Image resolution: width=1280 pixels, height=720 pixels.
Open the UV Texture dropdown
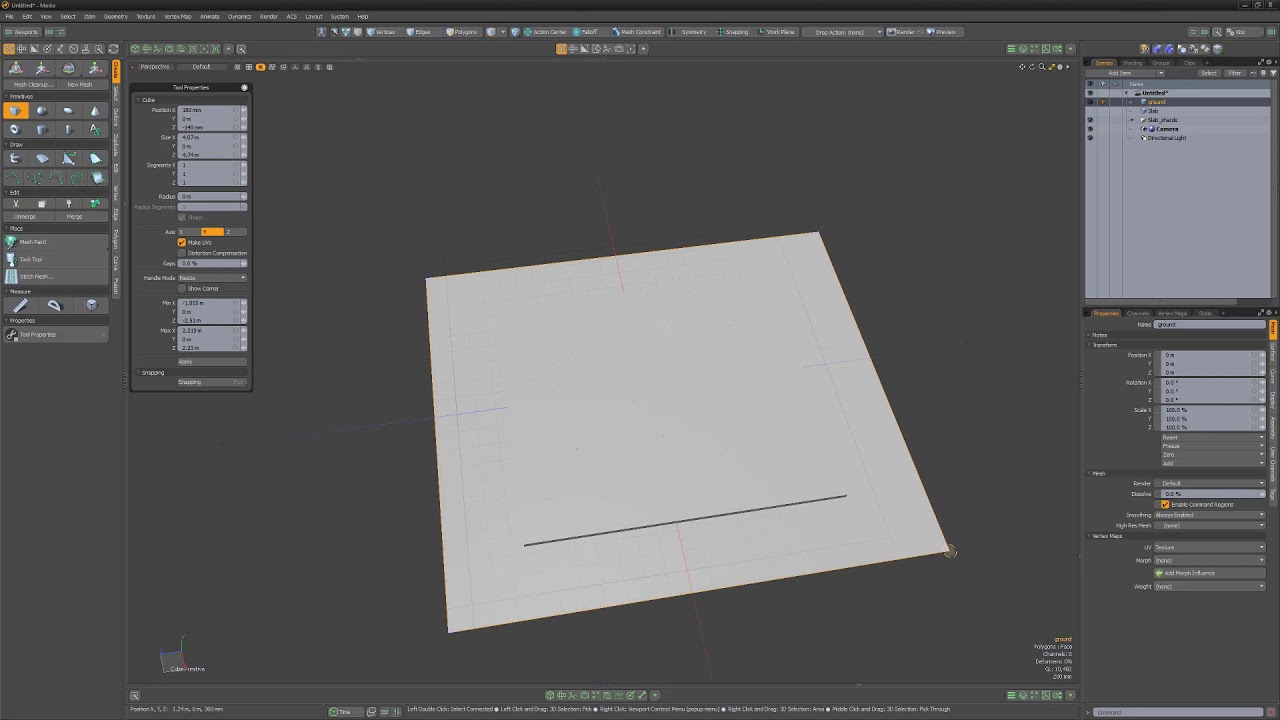[x=1210, y=547]
